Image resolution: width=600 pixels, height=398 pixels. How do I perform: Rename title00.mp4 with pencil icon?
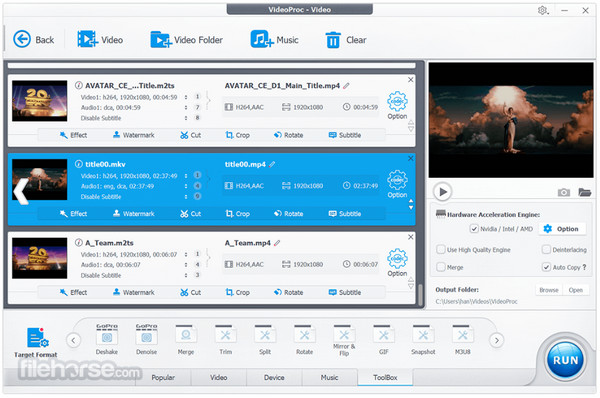pyautogui.click(x=272, y=164)
